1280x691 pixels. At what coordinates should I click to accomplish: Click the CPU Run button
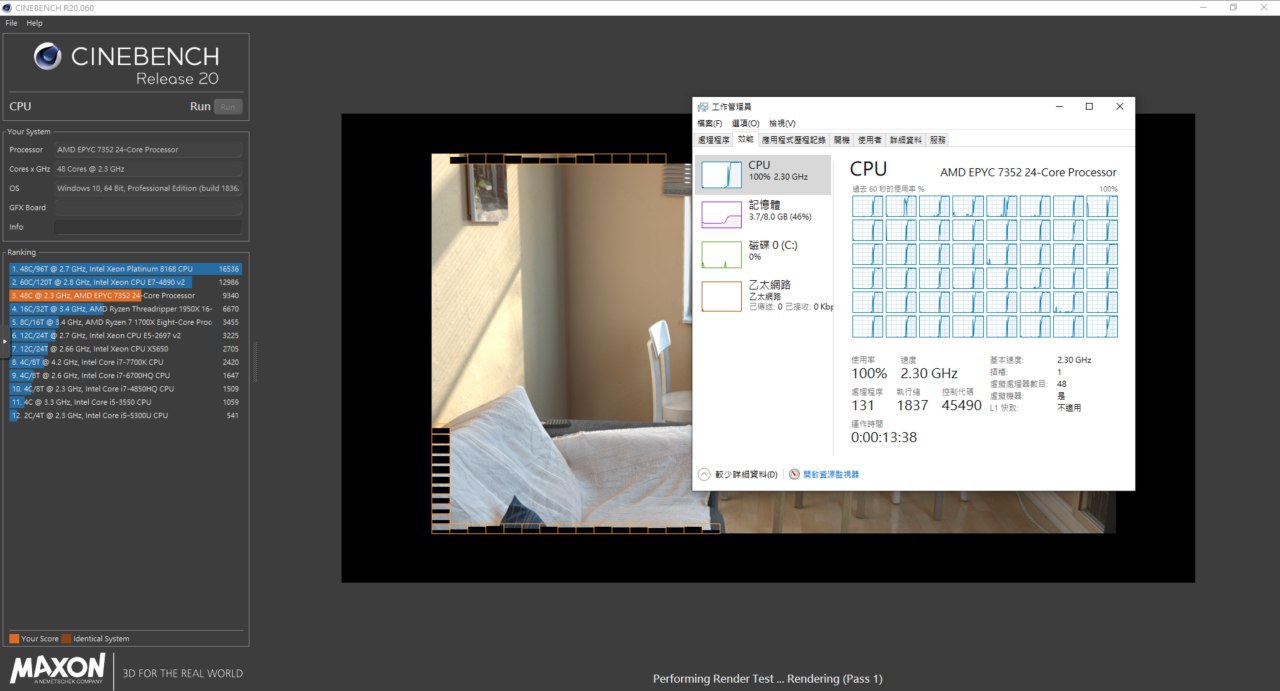pyautogui.click(x=229, y=107)
